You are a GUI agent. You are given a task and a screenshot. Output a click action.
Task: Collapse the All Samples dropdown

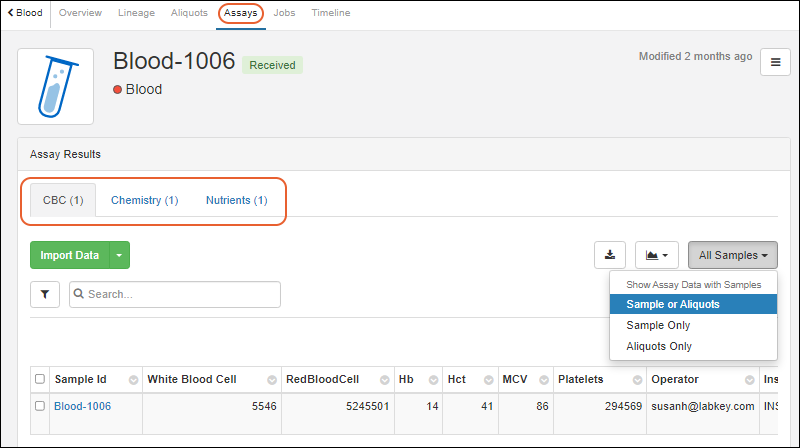(x=732, y=255)
